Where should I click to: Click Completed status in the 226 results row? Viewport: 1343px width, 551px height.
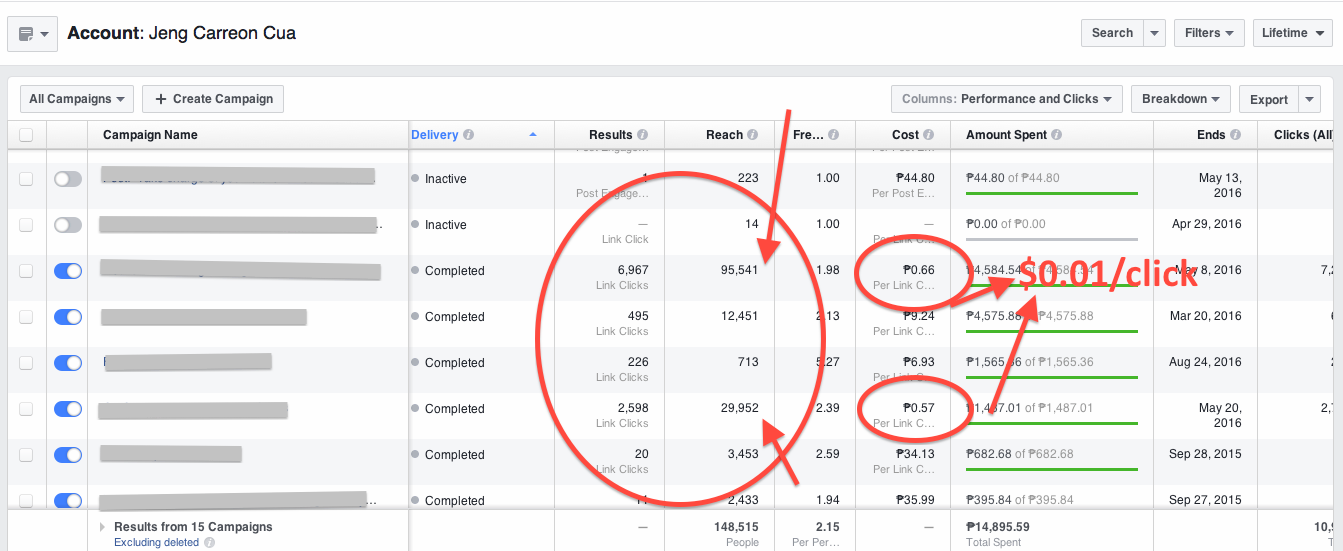(x=454, y=363)
